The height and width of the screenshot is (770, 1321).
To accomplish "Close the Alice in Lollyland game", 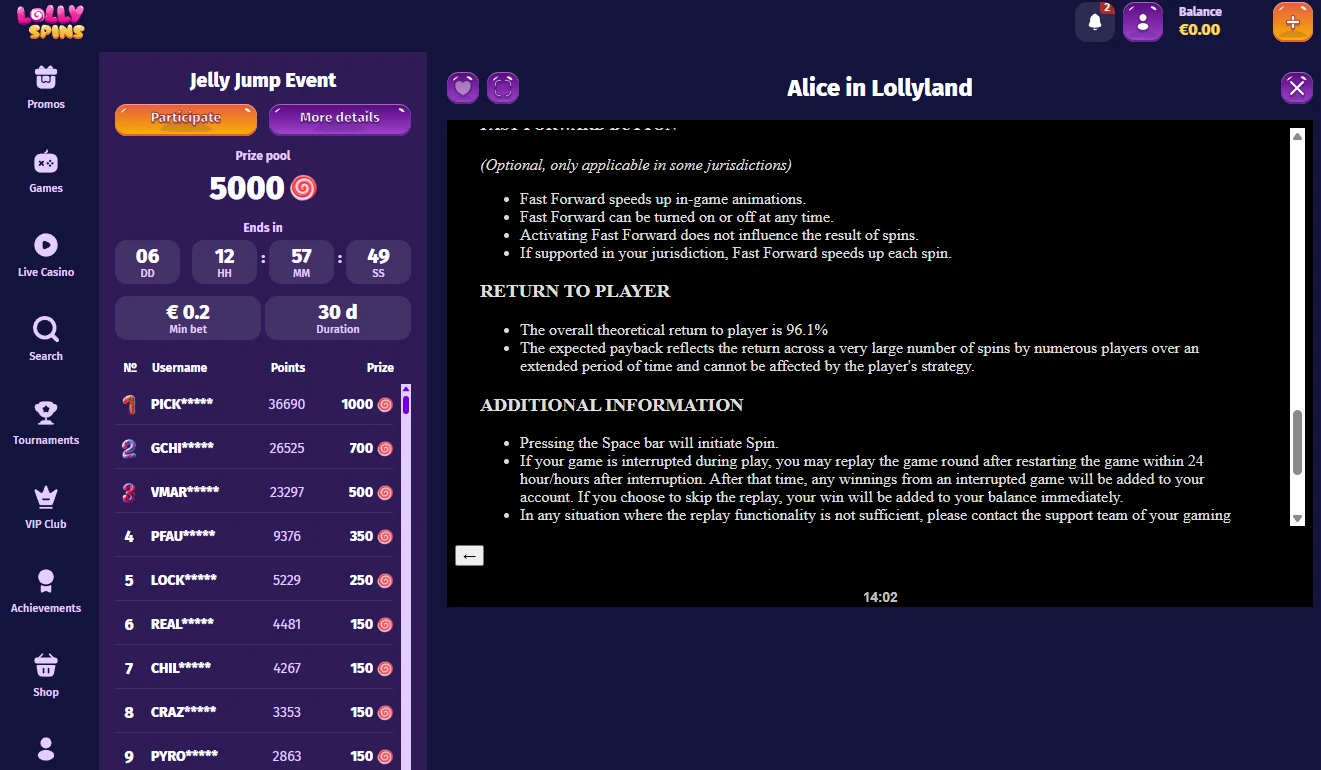I will click(x=1297, y=88).
